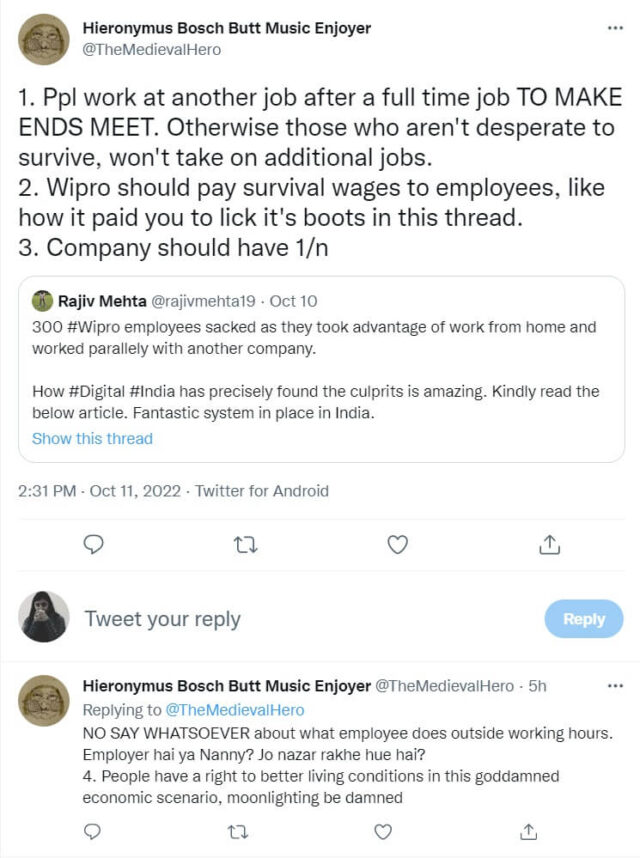Image resolution: width=640 pixels, height=858 pixels.
Task: Click the 'Replying to @TheMedievalHero' mention
Action: click(234, 710)
